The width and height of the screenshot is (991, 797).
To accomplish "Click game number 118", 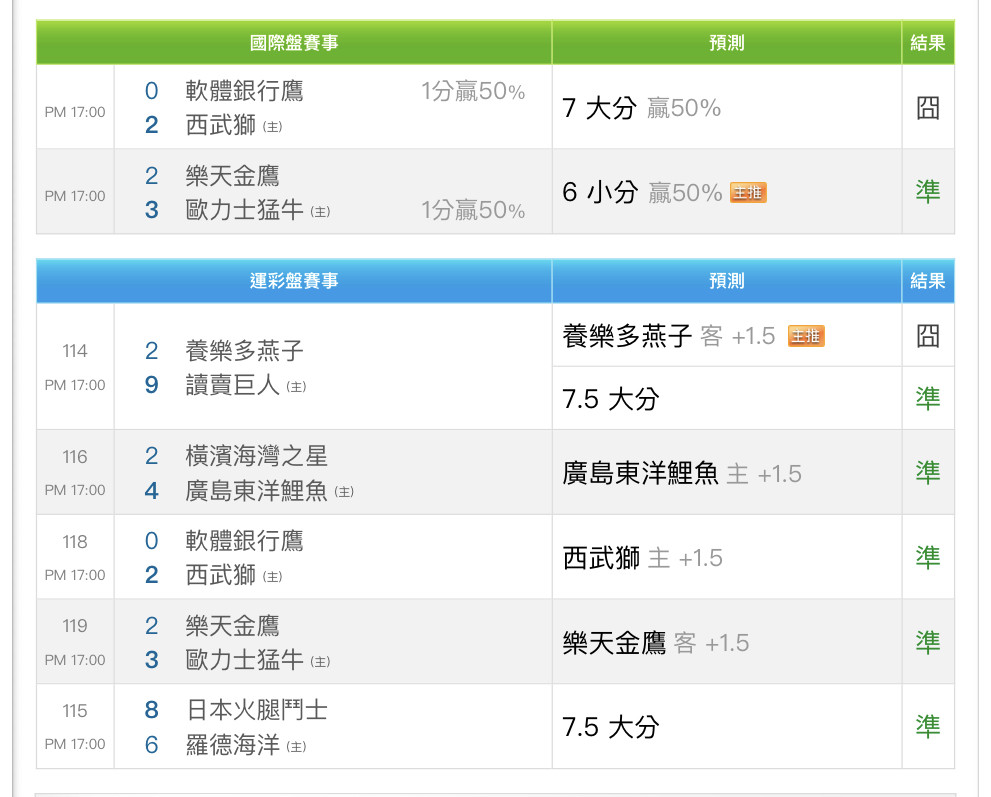I will coord(75,542).
